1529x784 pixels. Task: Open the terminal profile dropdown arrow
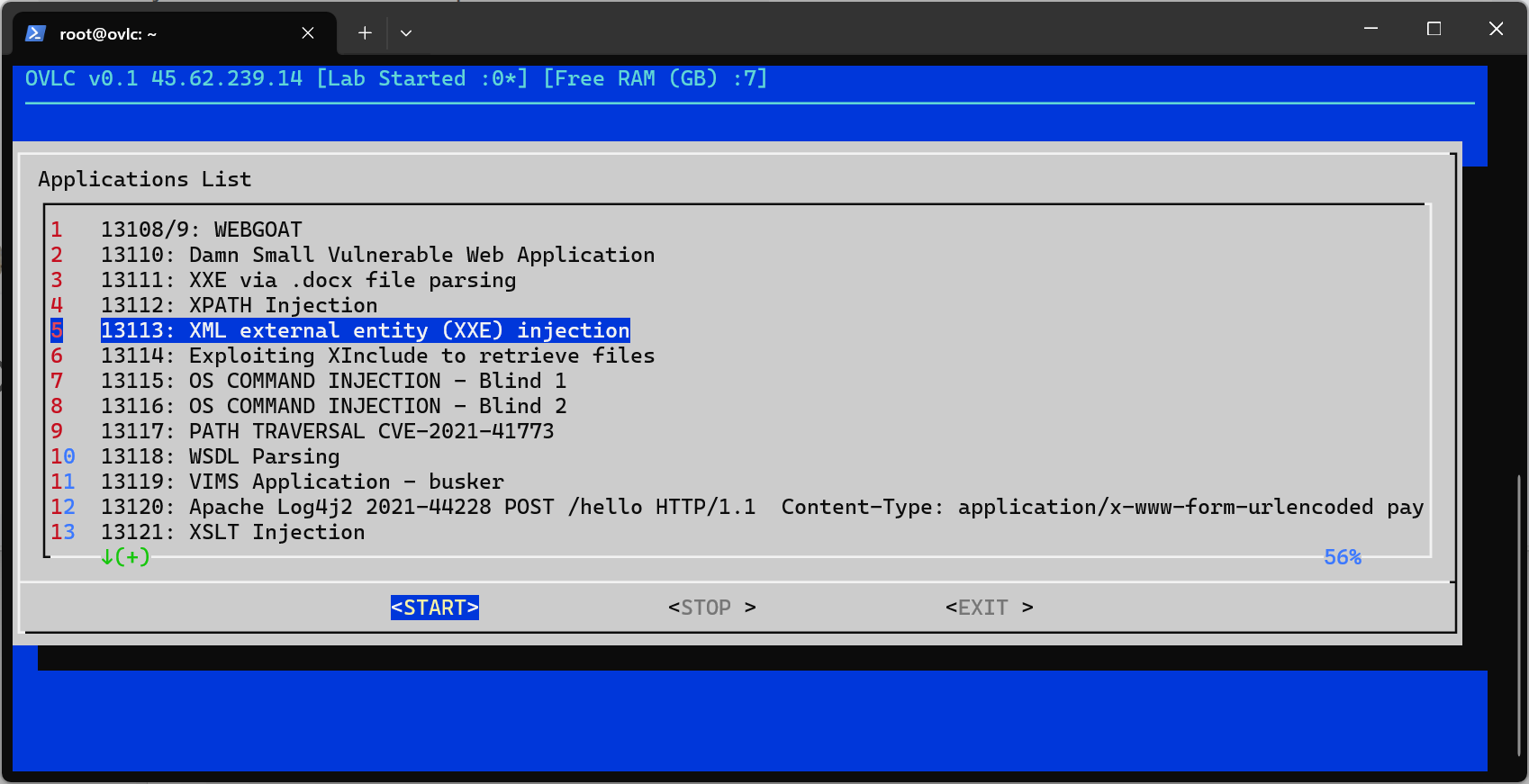pyautogui.click(x=406, y=33)
